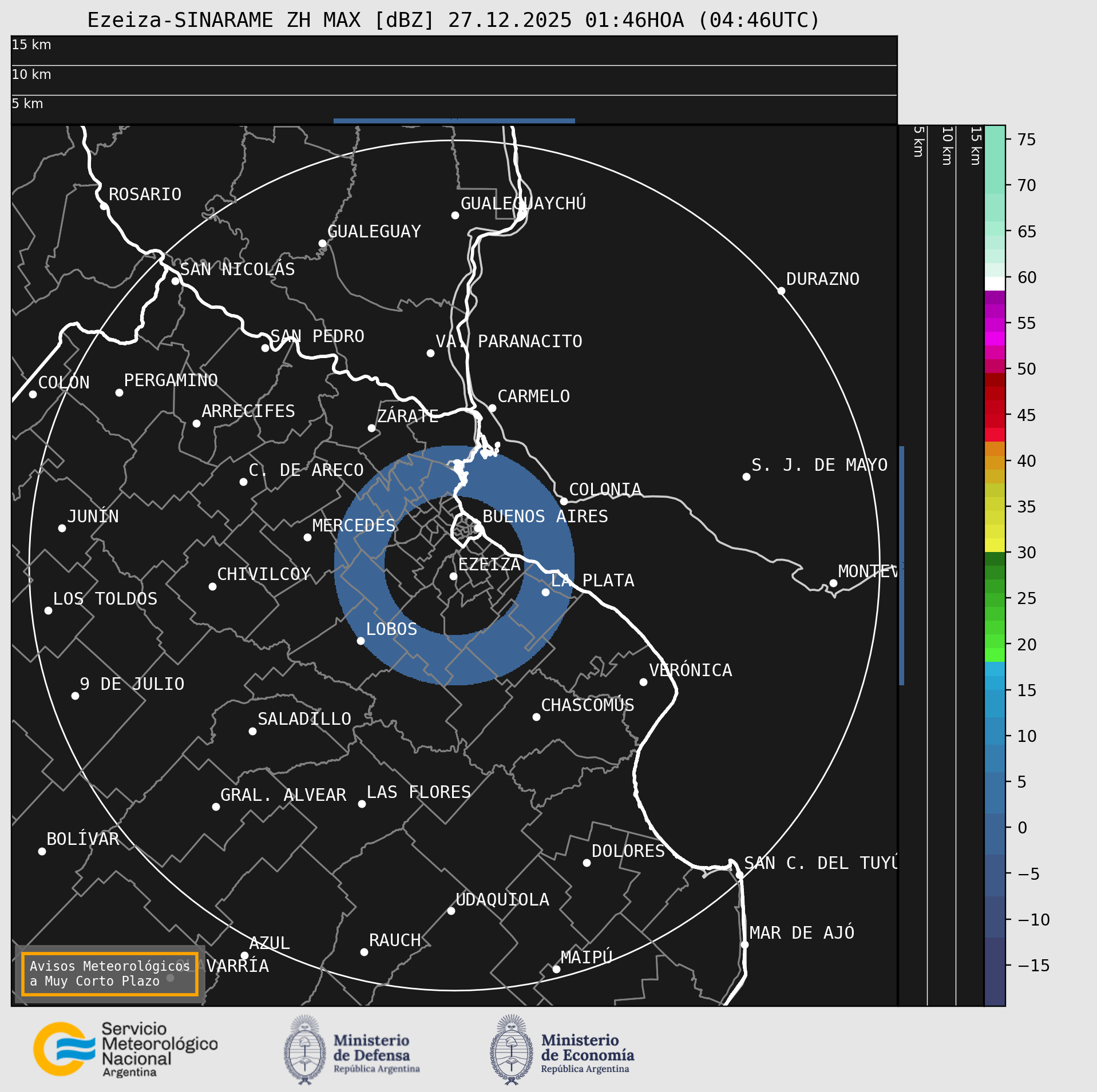Select the Junín city marker dot

[62, 528]
